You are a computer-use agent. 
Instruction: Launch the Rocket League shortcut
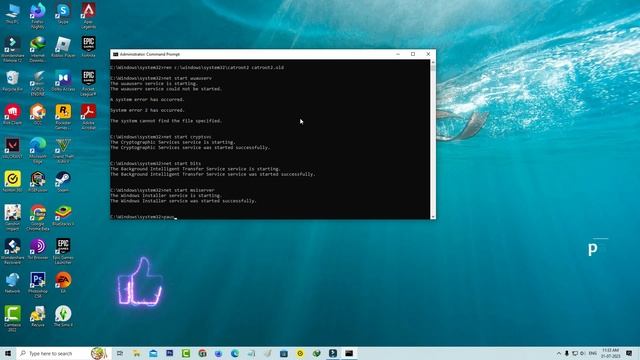click(x=89, y=83)
